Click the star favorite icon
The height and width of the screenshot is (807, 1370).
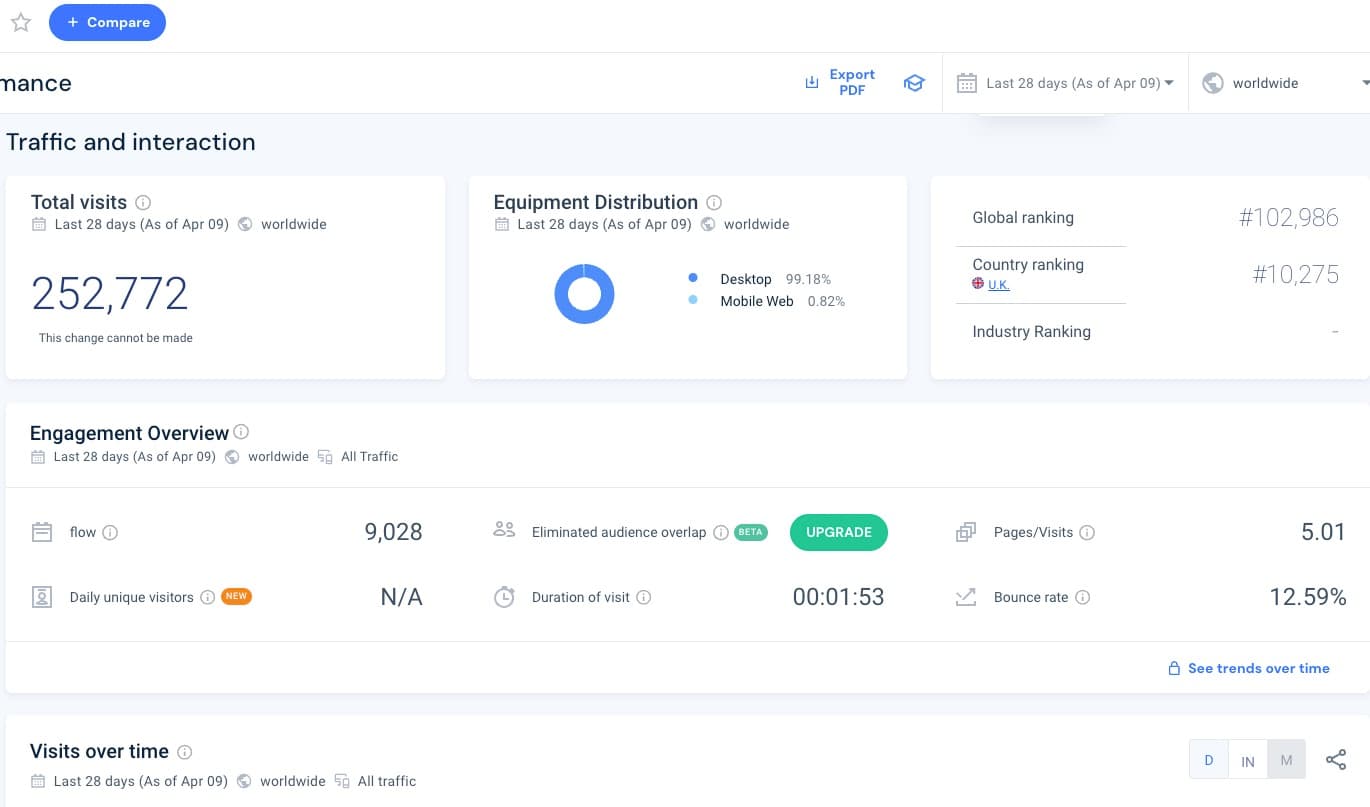[20, 22]
